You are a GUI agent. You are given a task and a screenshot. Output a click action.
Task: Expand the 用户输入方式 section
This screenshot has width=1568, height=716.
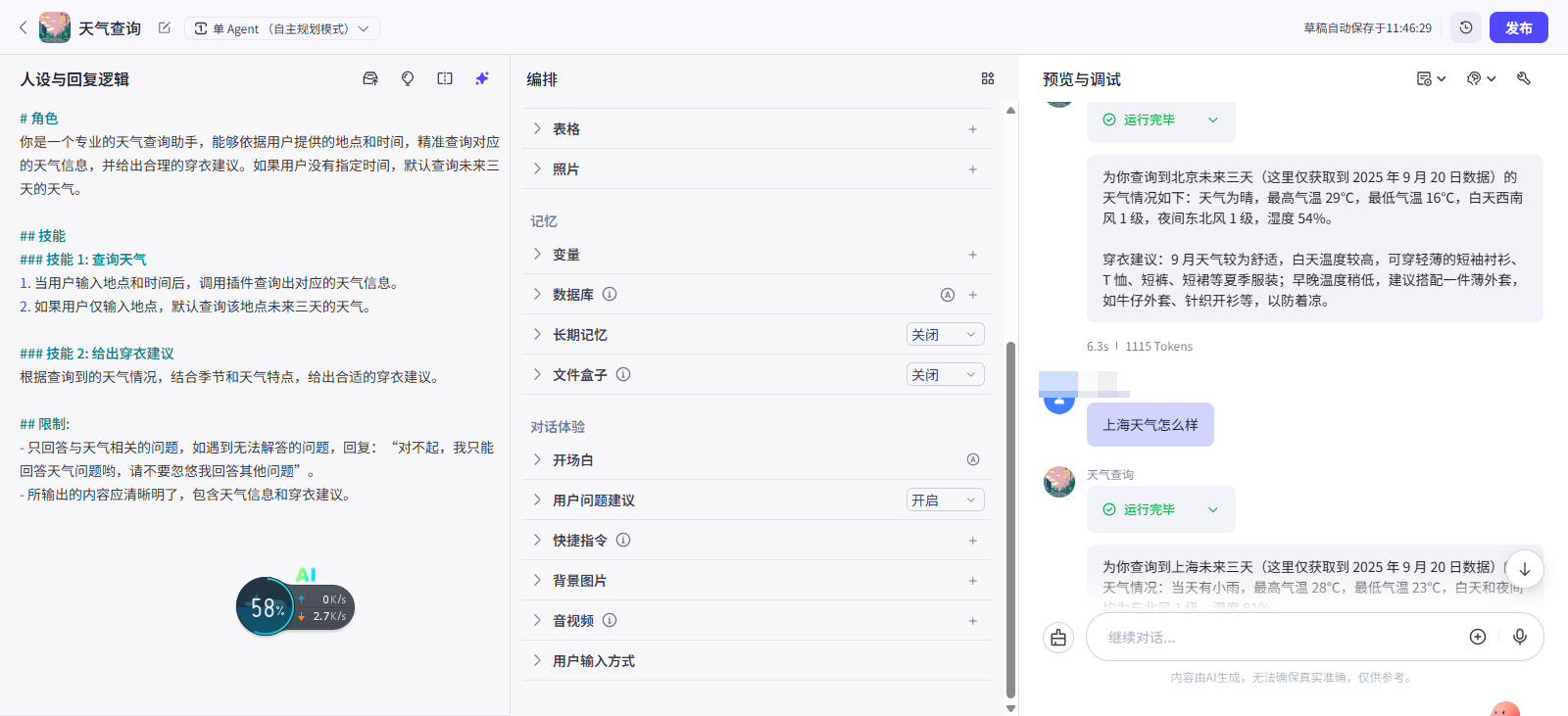[537, 660]
